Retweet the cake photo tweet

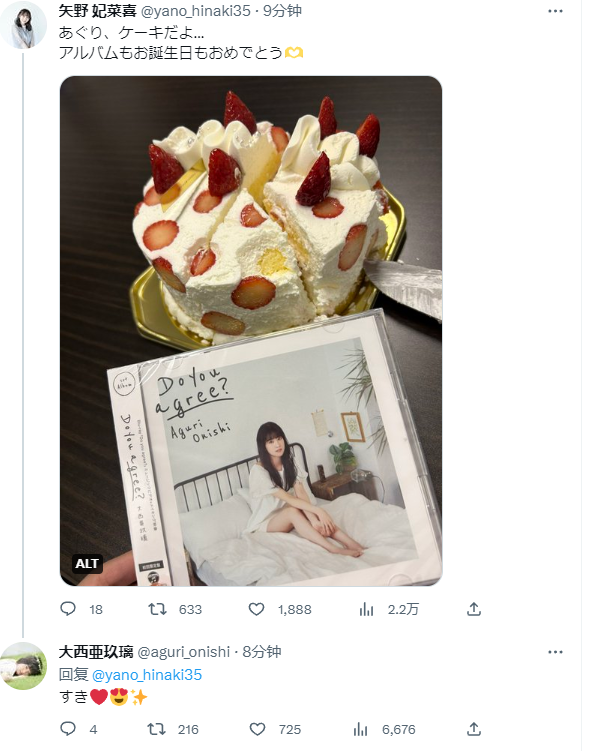click(157, 609)
